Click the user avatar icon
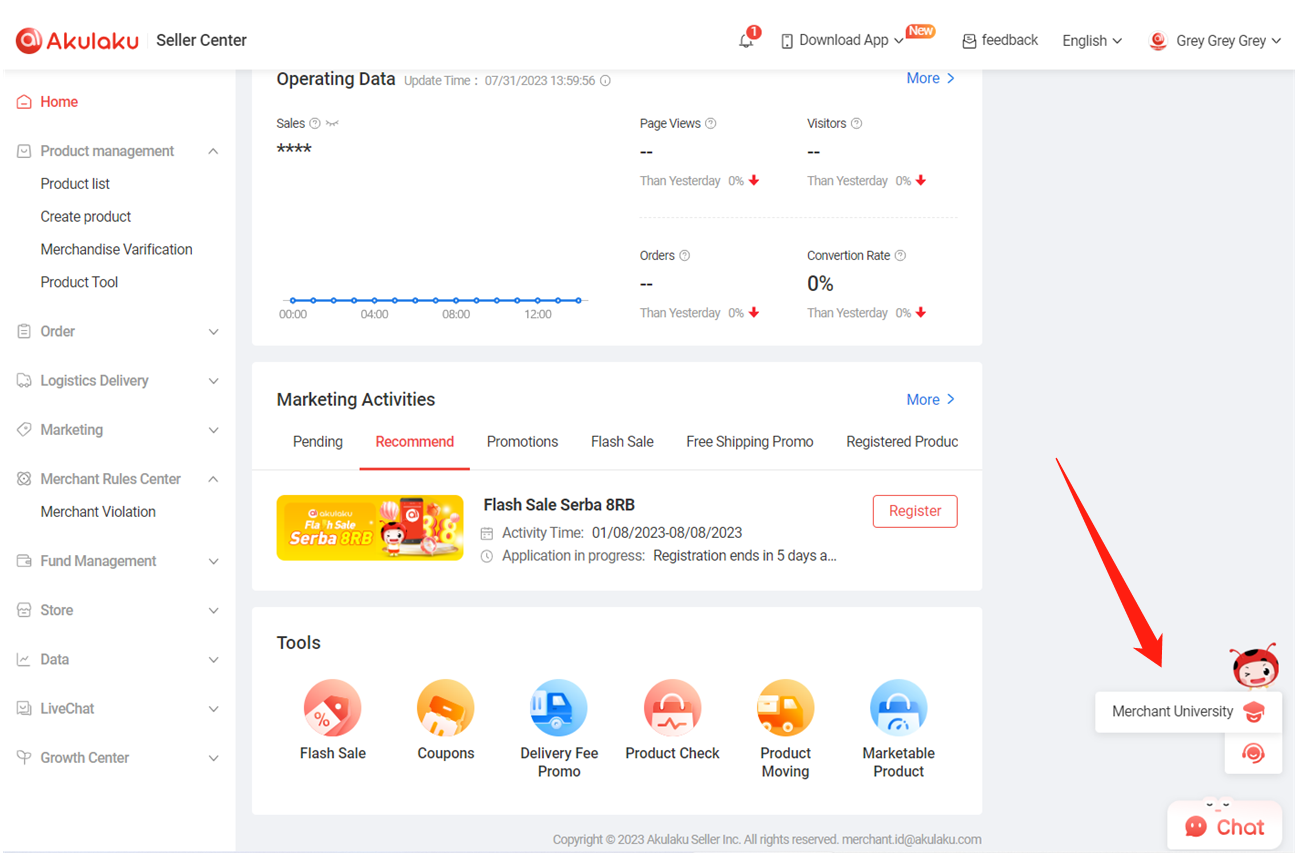The height and width of the screenshot is (857, 1300). click(x=1158, y=41)
